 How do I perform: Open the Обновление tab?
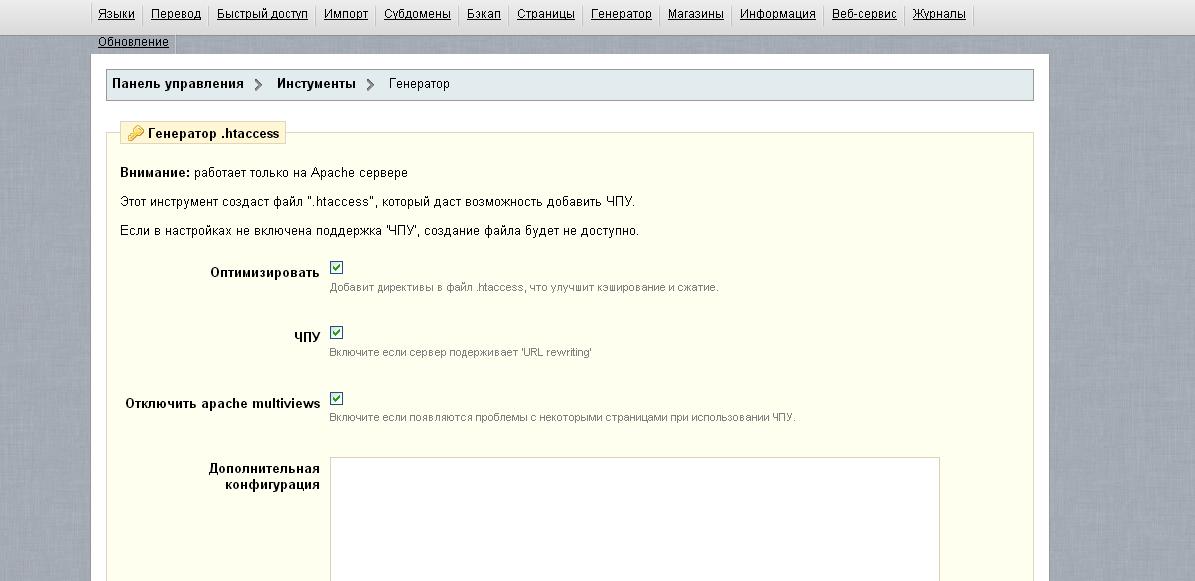pyautogui.click(x=133, y=42)
